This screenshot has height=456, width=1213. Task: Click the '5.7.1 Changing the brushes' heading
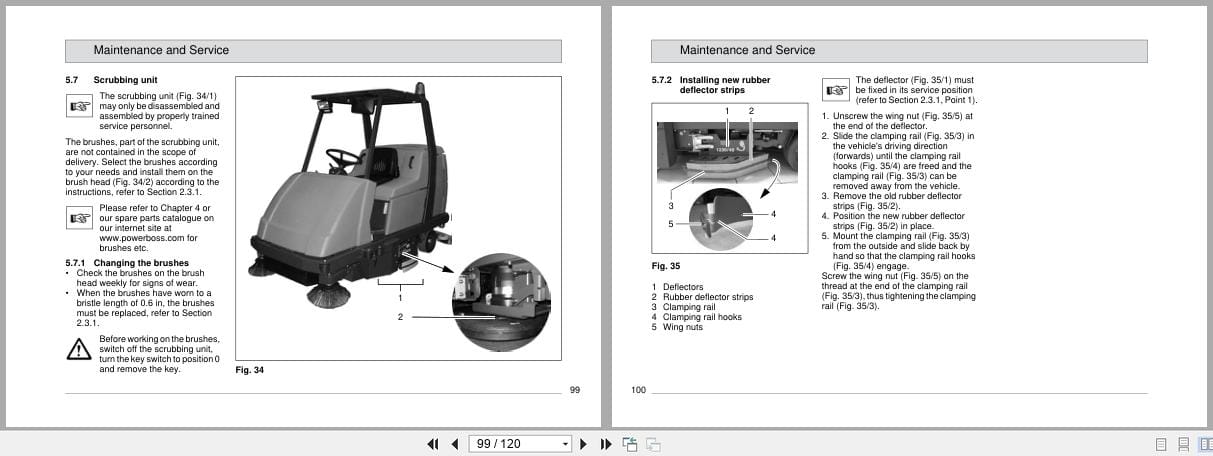(126, 263)
